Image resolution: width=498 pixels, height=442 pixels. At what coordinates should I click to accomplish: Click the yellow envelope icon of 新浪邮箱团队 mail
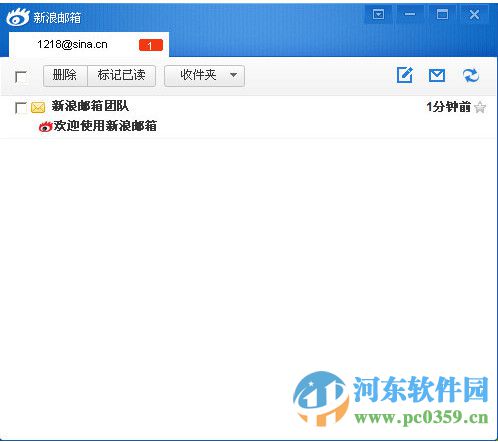tap(38, 107)
